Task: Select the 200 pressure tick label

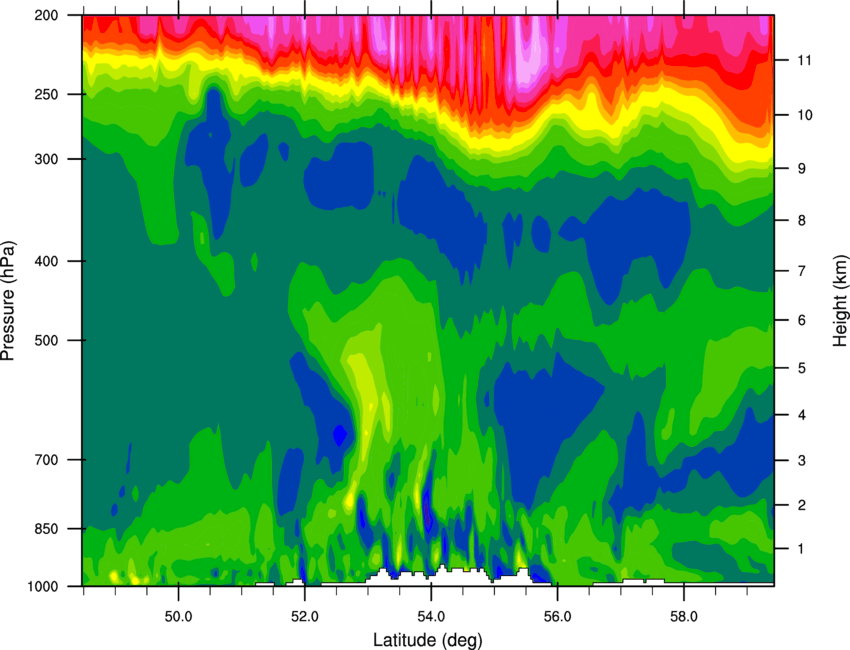Action: click(47, 15)
